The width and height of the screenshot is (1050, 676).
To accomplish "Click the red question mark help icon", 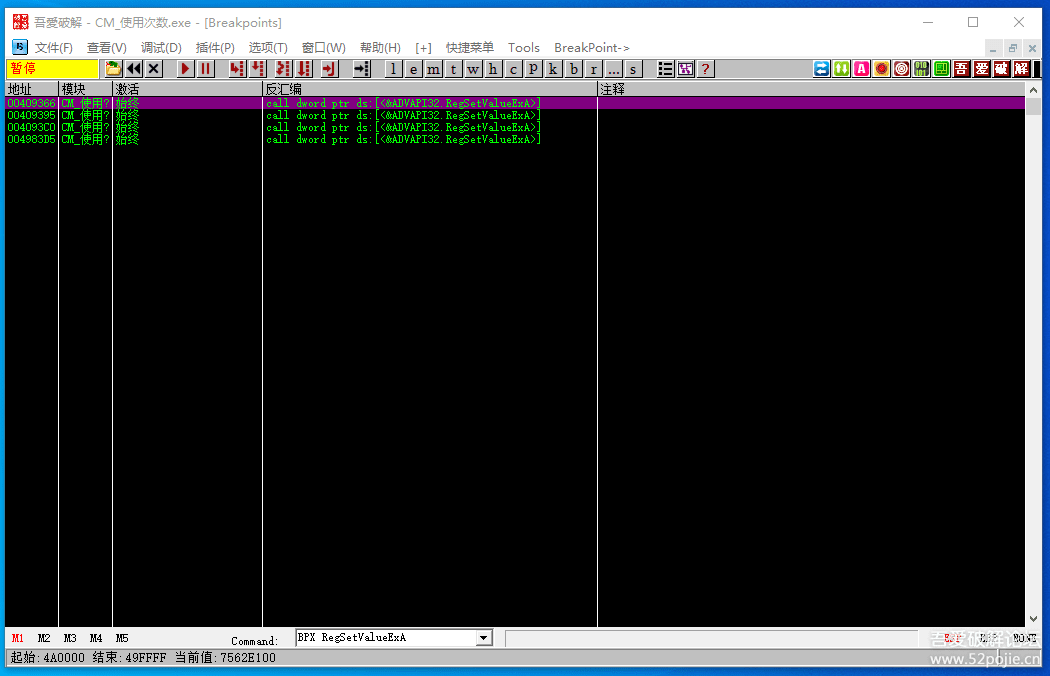I will point(706,69).
